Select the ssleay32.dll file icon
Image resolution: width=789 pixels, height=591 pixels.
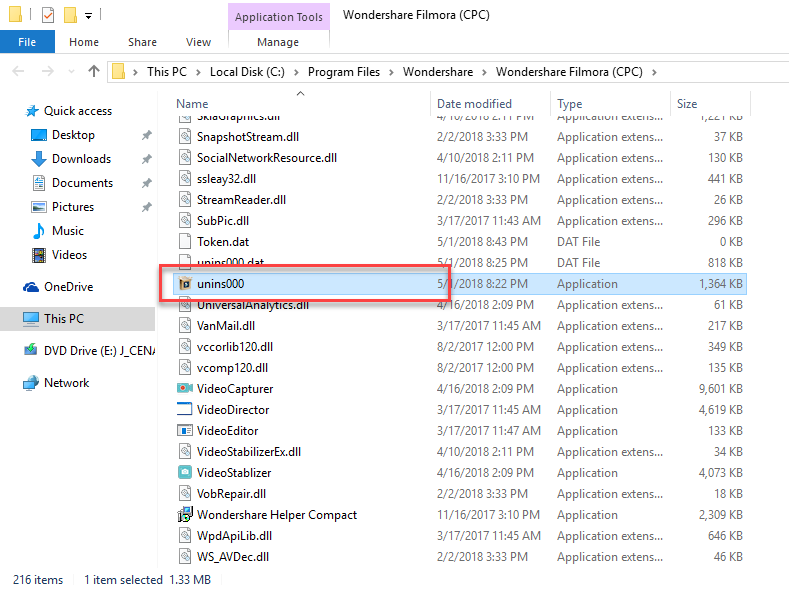pyautogui.click(x=185, y=179)
